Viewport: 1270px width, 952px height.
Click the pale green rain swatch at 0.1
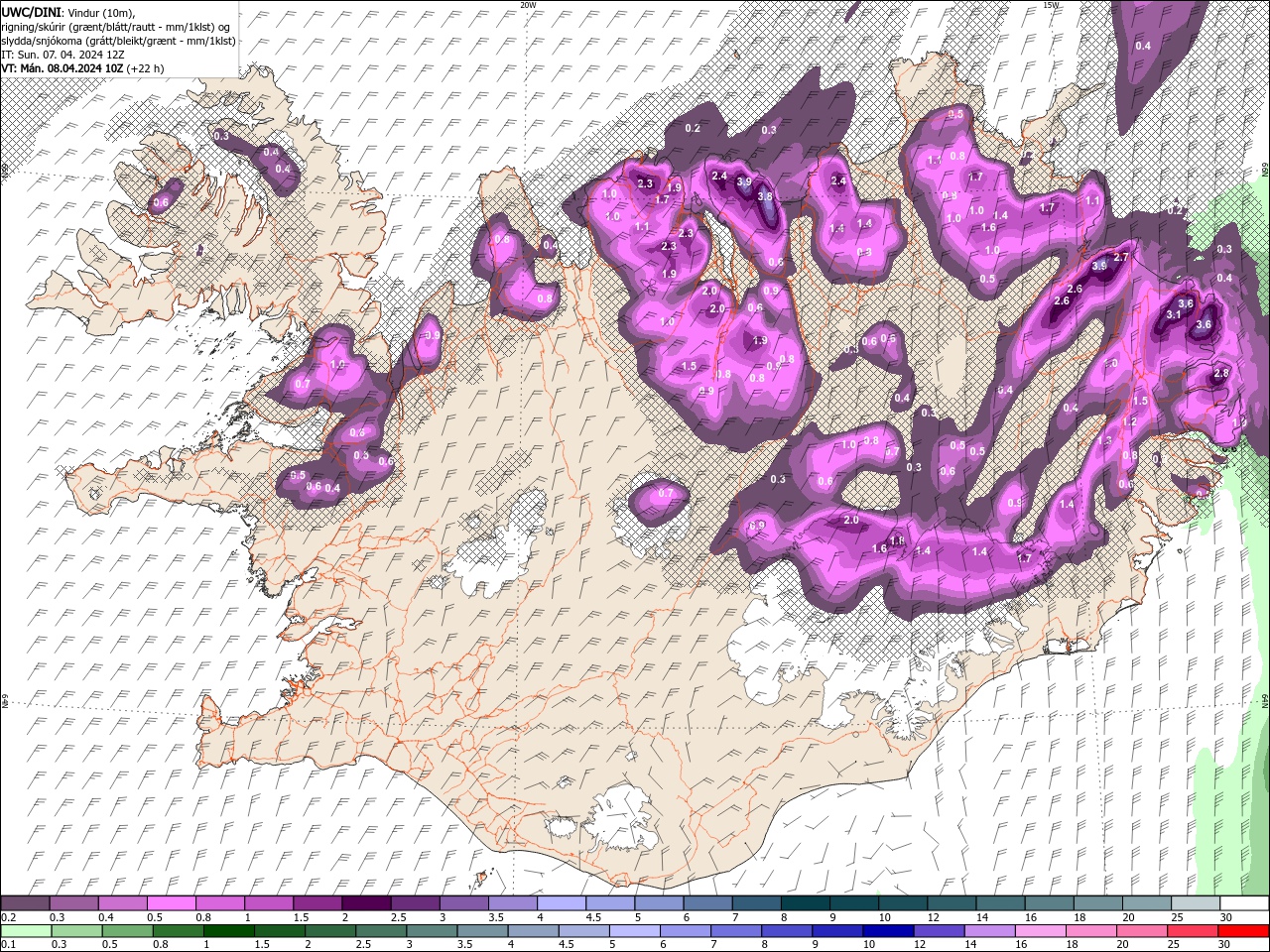(26, 931)
